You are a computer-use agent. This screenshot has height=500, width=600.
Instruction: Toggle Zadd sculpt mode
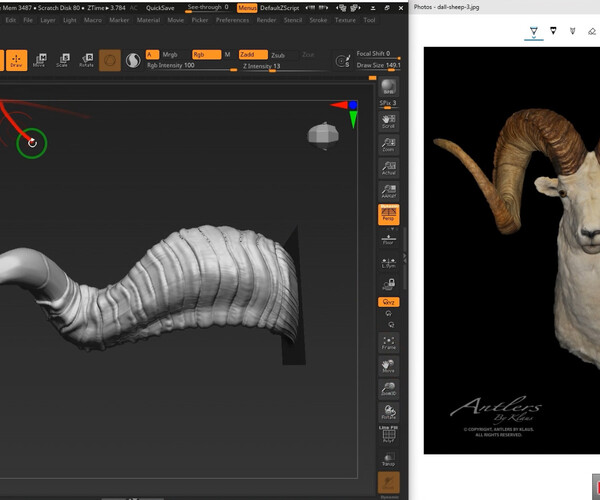pyautogui.click(x=253, y=55)
